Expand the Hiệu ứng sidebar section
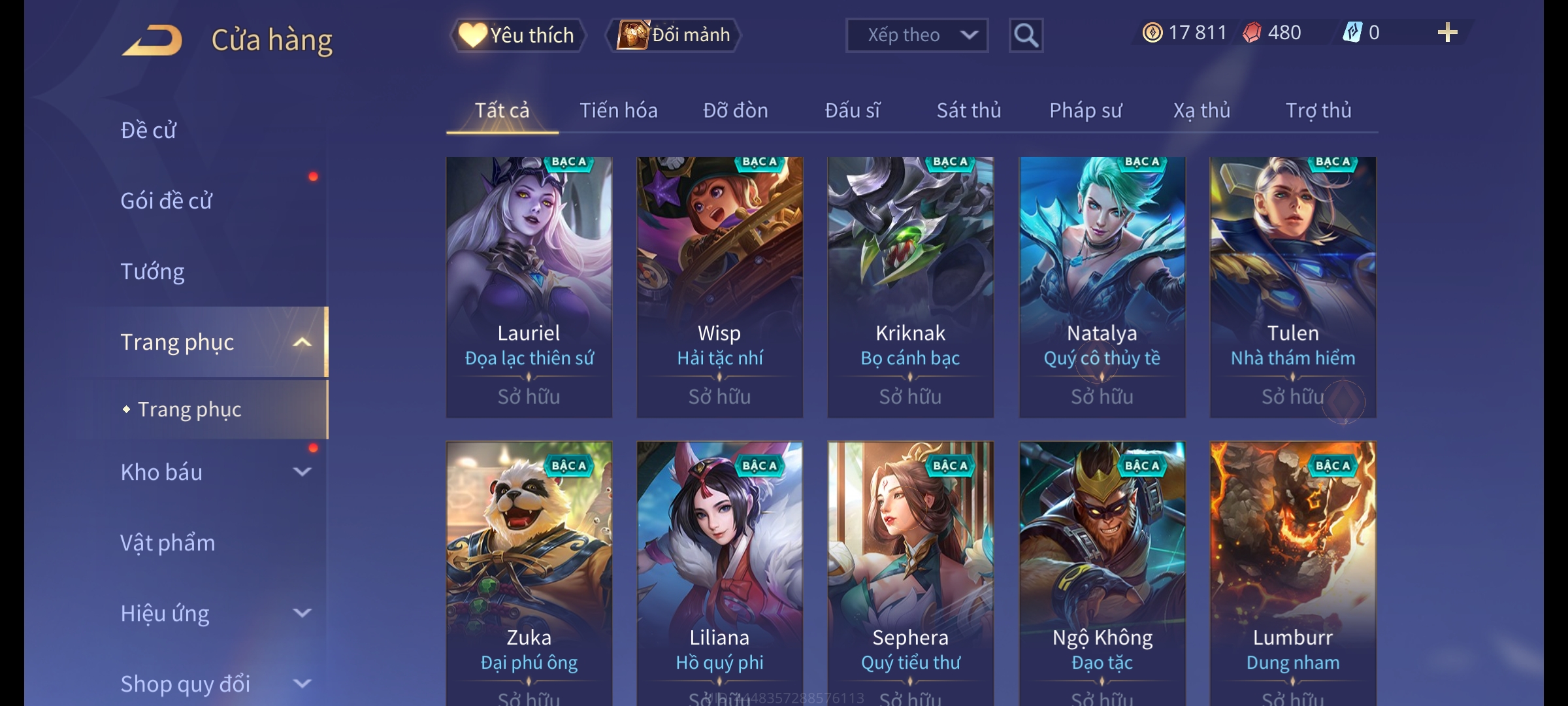This screenshot has height=706, width=1568. pyautogui.click(x=302, y=613)
